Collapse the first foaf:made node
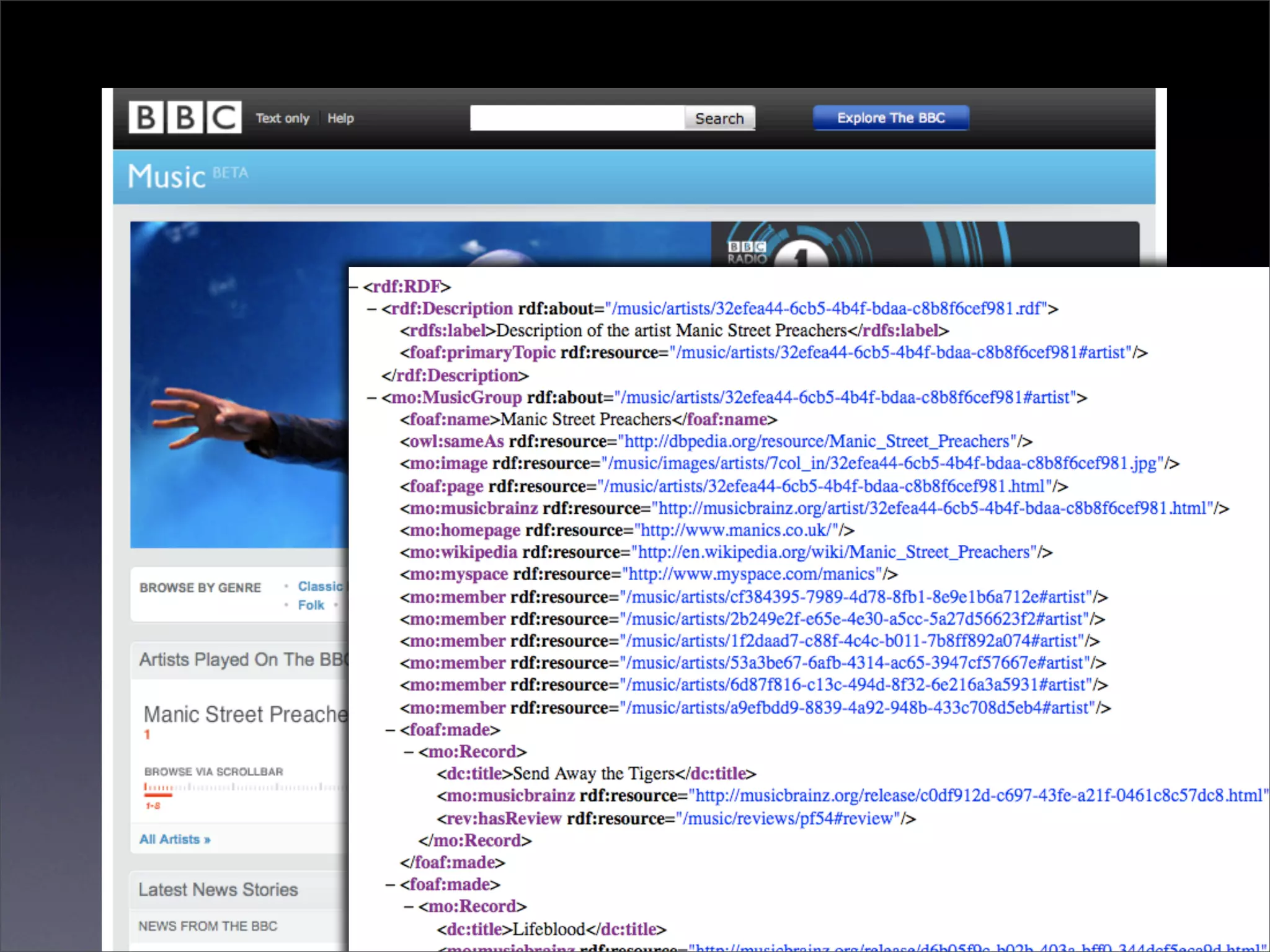This screenshot has width=1270, height=952. click(x=390, y=730)
